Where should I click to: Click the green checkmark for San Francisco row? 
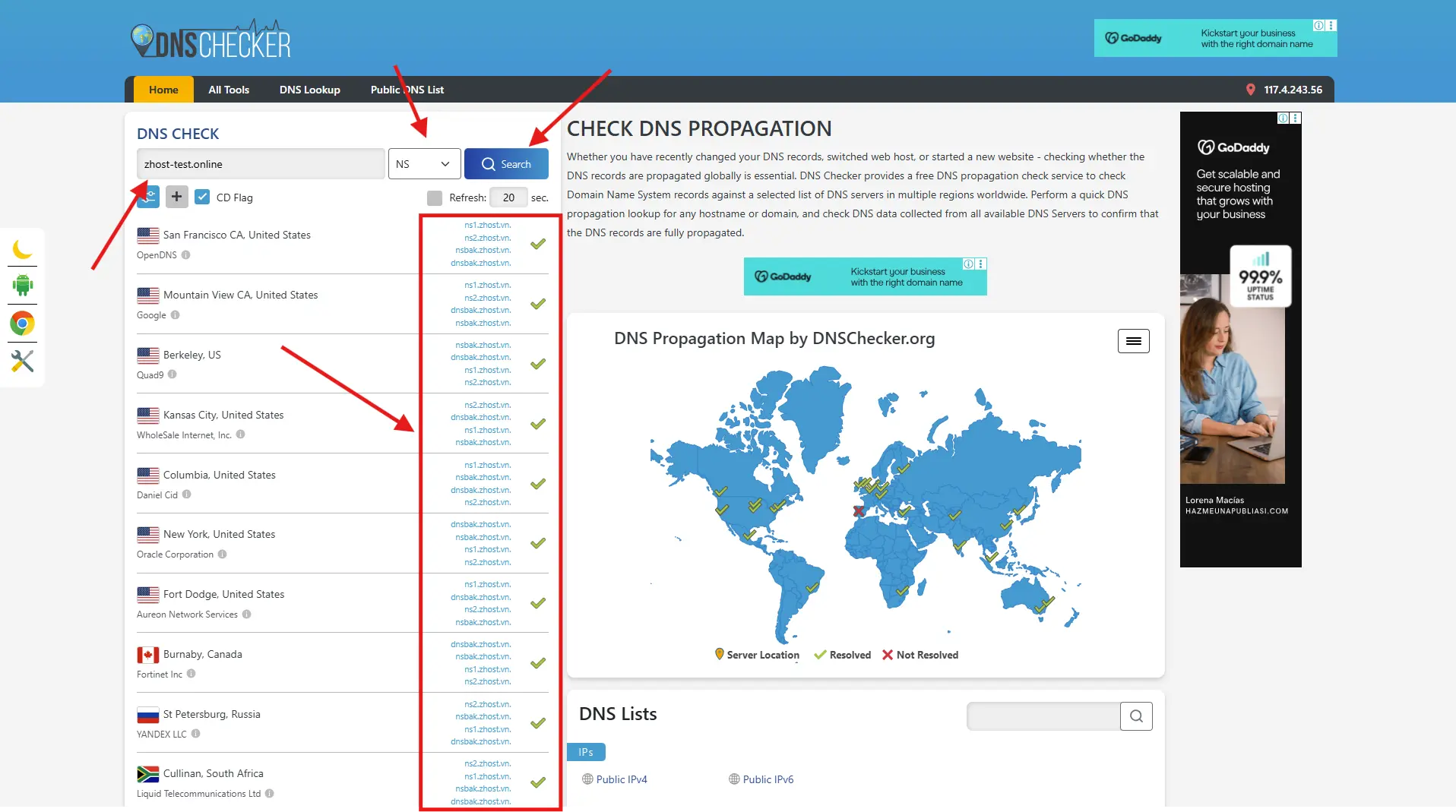538,244
